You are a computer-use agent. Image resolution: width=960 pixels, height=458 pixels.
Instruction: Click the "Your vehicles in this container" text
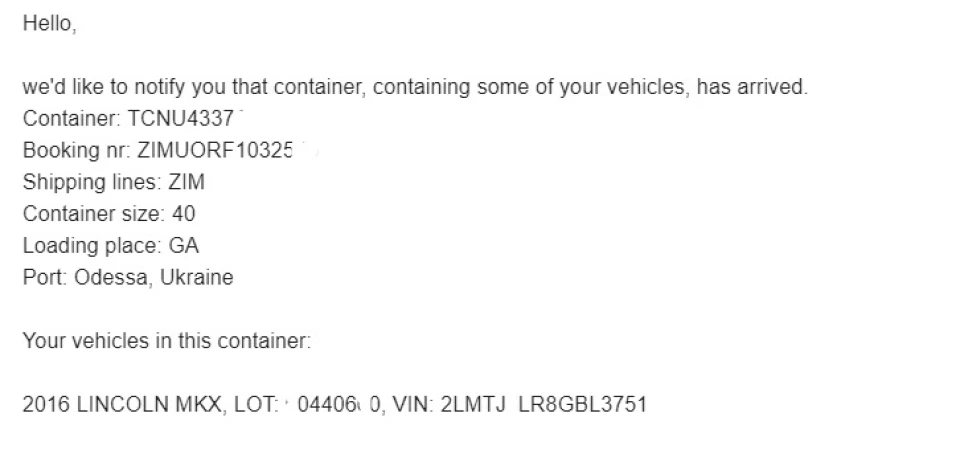point(165,341)
